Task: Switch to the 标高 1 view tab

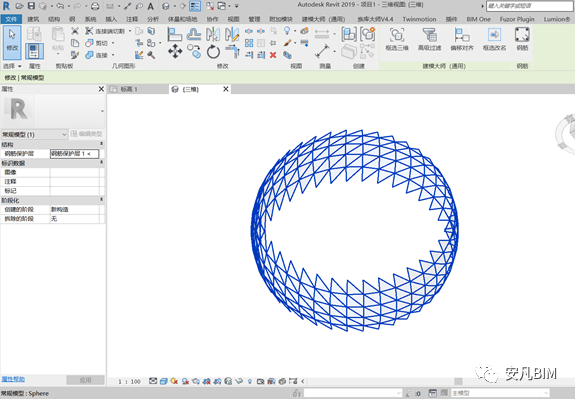Action: 129,89
